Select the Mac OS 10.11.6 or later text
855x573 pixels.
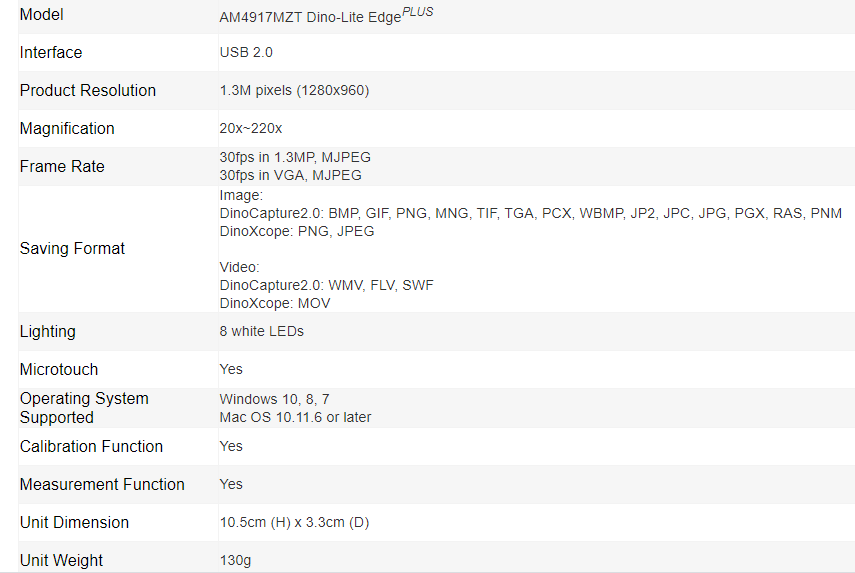point(296,418)
